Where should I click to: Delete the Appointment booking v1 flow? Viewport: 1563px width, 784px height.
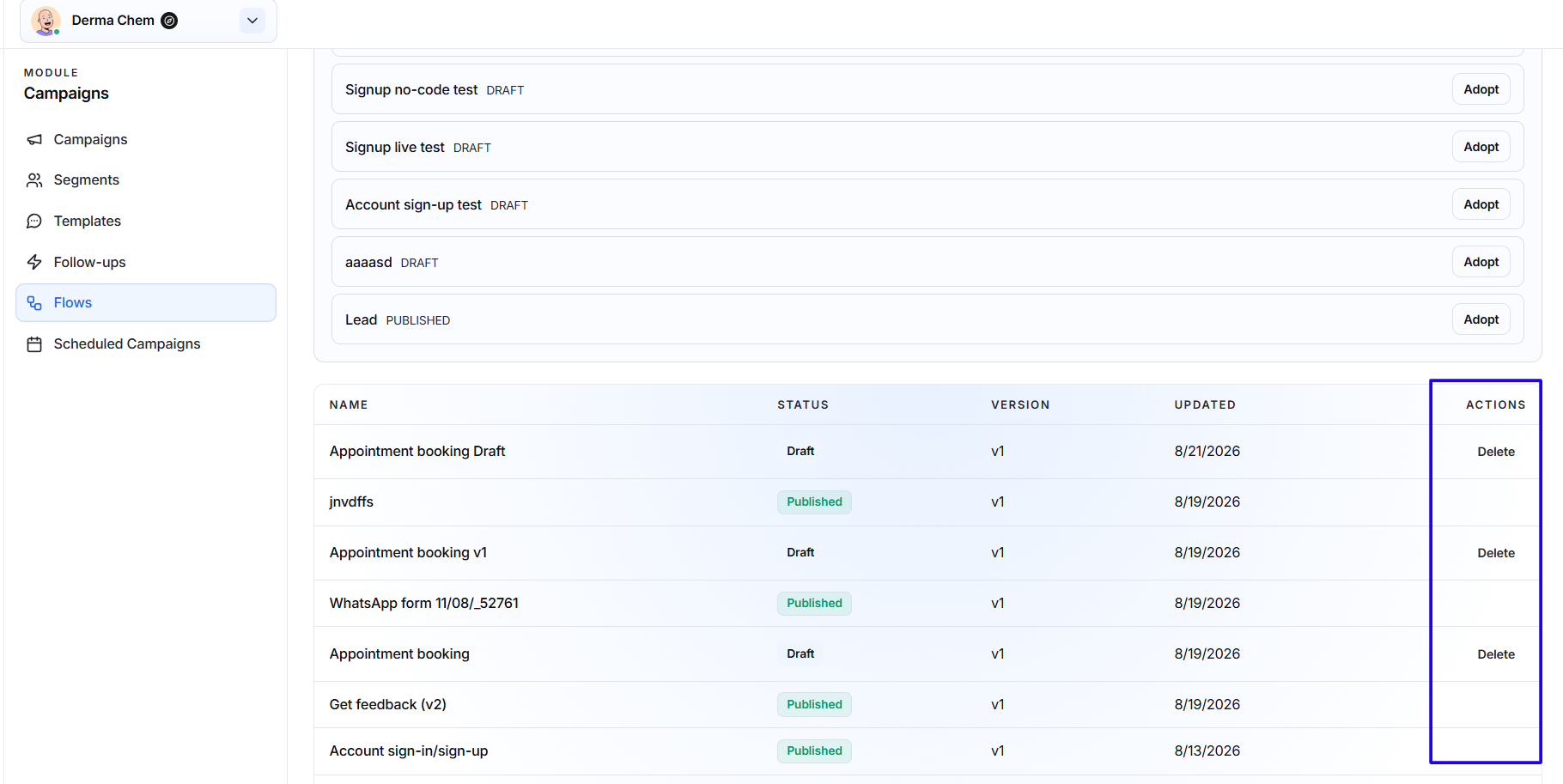point(1495,553)
